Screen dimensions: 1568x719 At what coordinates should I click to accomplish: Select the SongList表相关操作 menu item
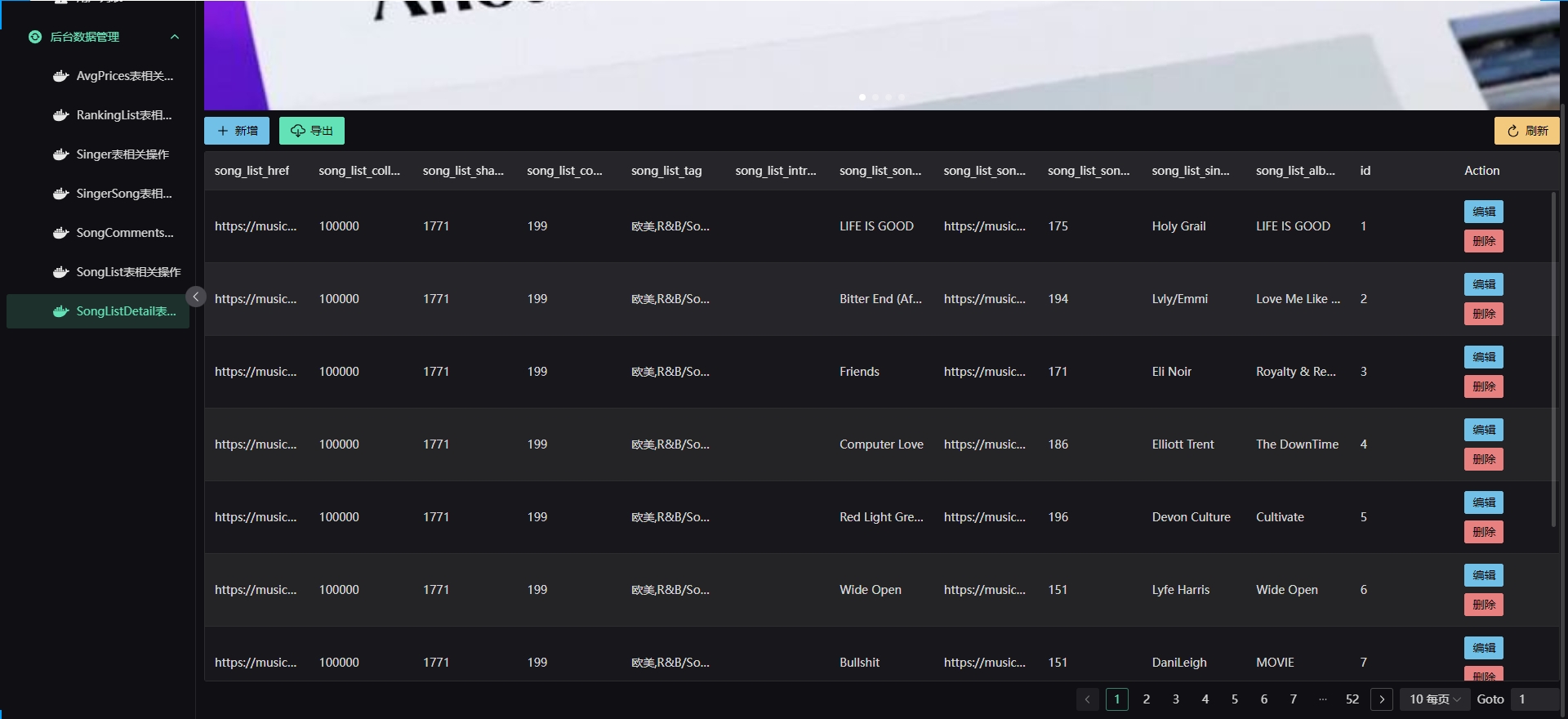[x=128, y=272]
